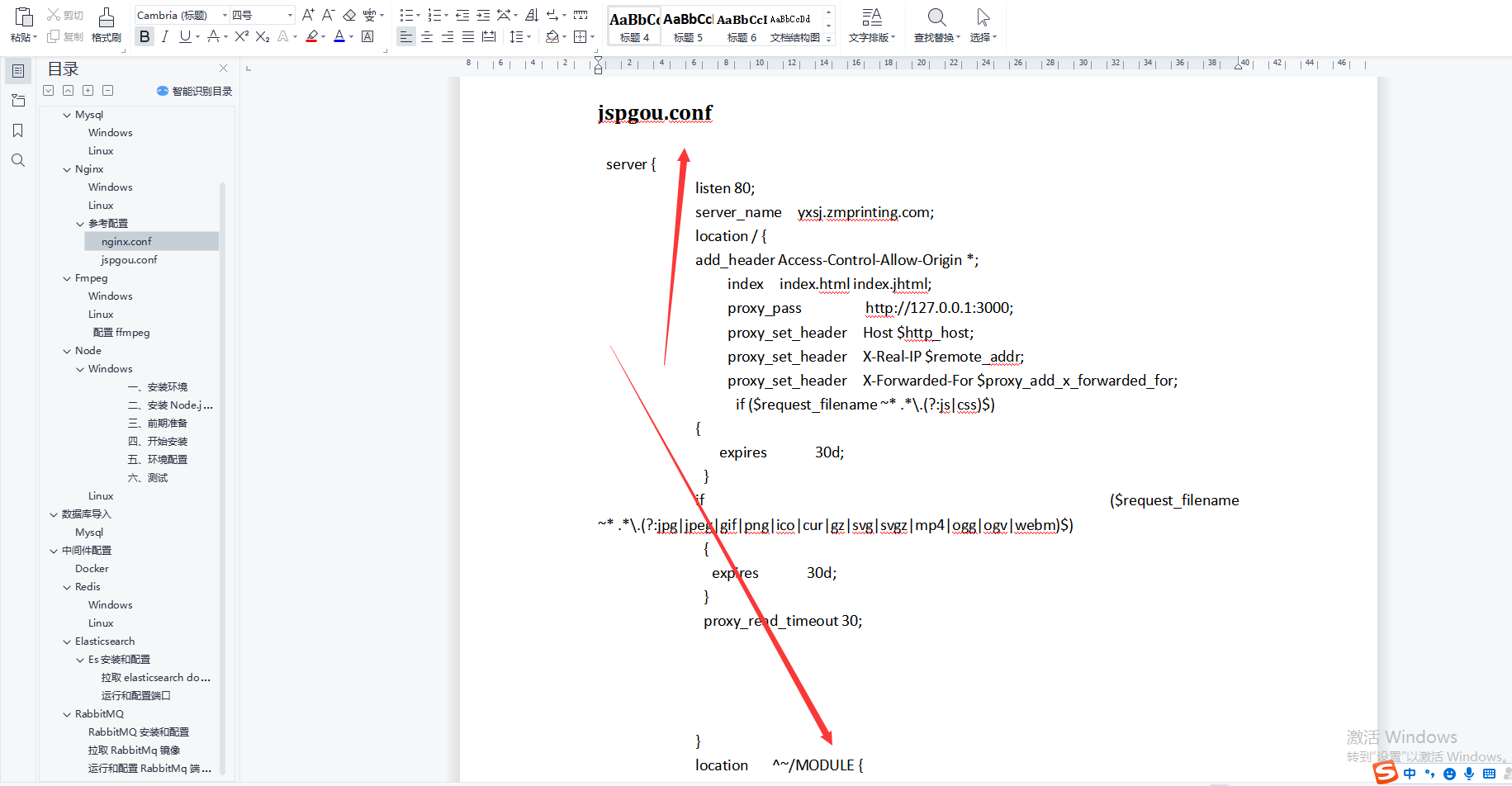Apply the red highlight color
Viewport: 1512px width, 786px height.
pos(311,36)
